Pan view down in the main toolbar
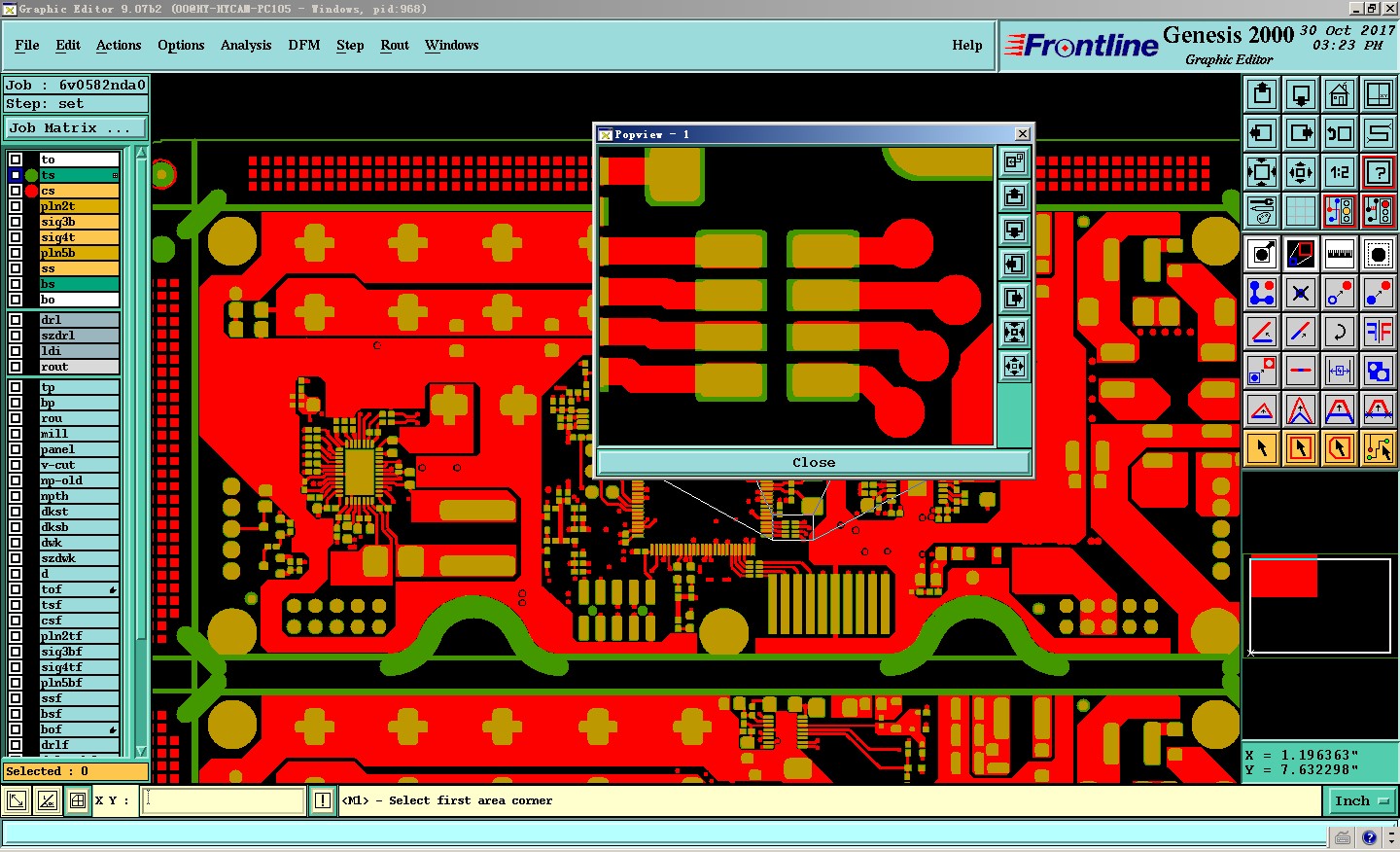Screen dimensions: 1400x852 pyautogui.click(x=1301, y=94)
